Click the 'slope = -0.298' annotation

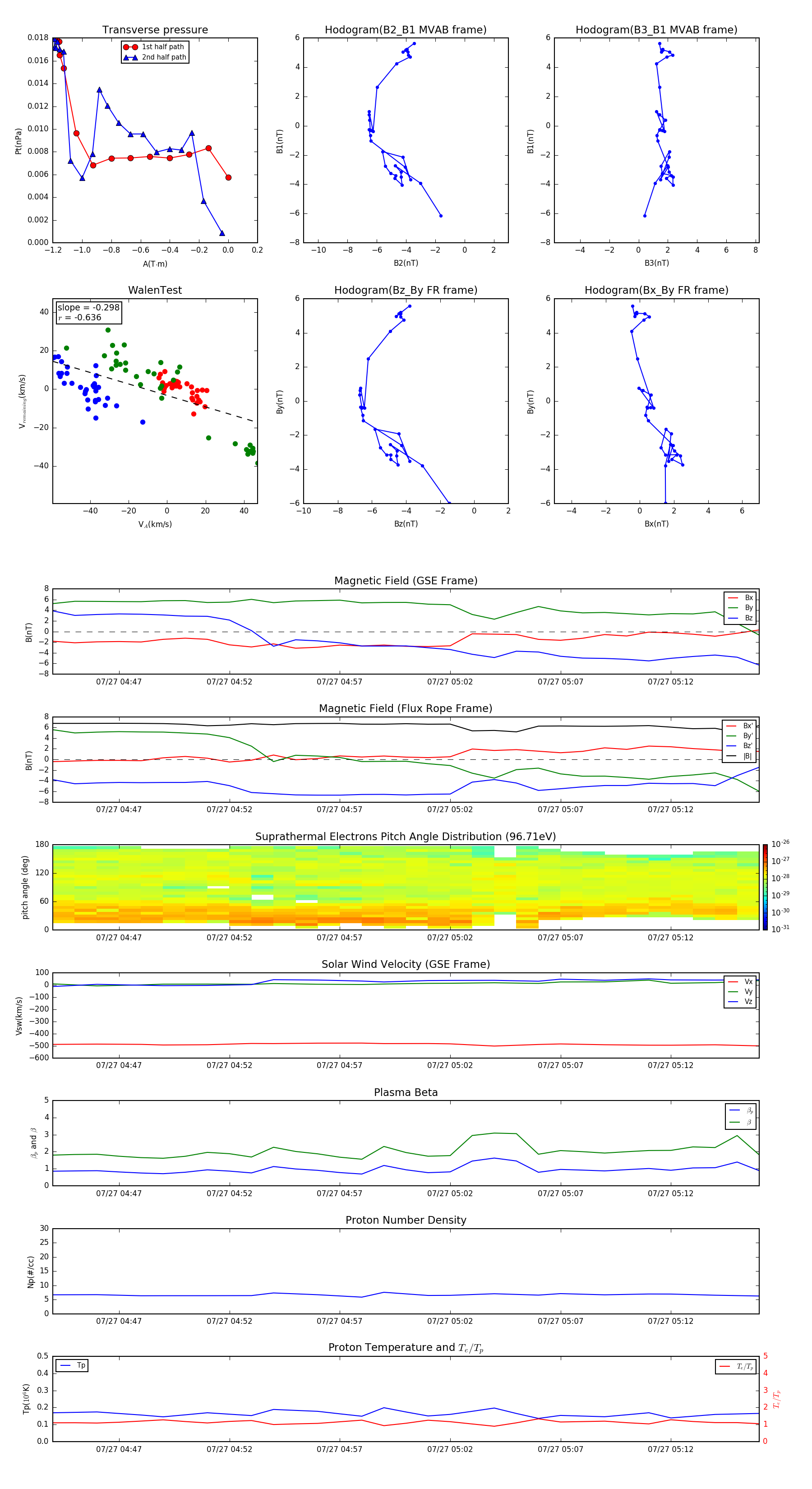[88, 308]
